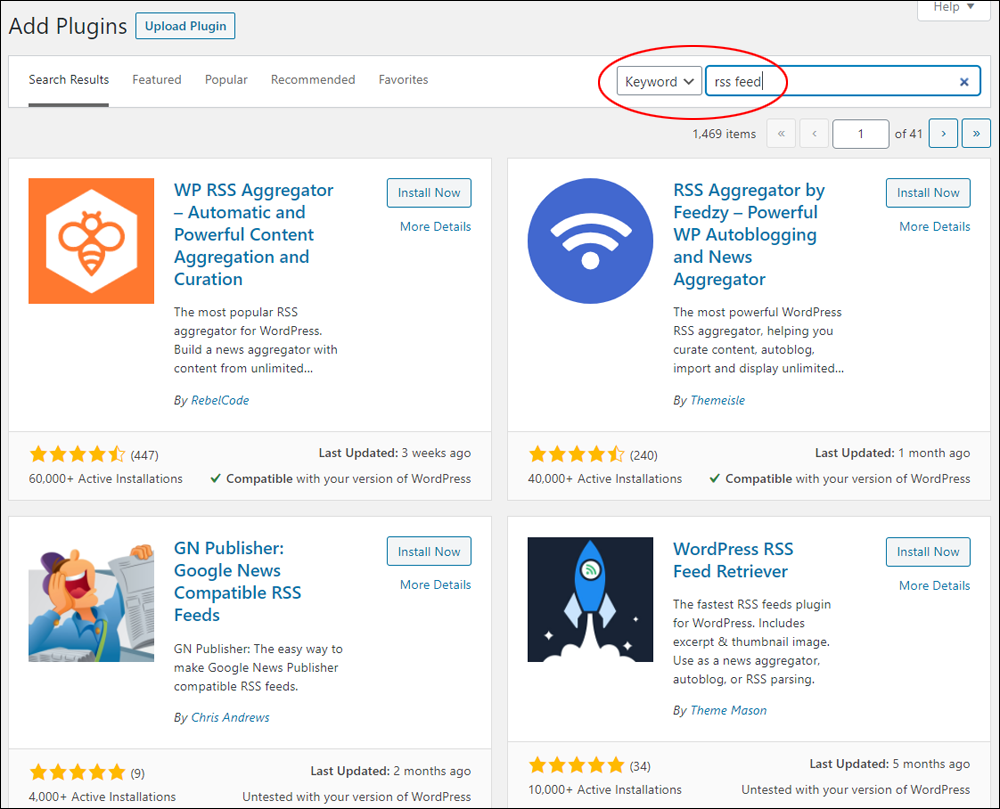Click the current page number field
1000x809 pixels.
pyautogui.click(x=860, y=134)
